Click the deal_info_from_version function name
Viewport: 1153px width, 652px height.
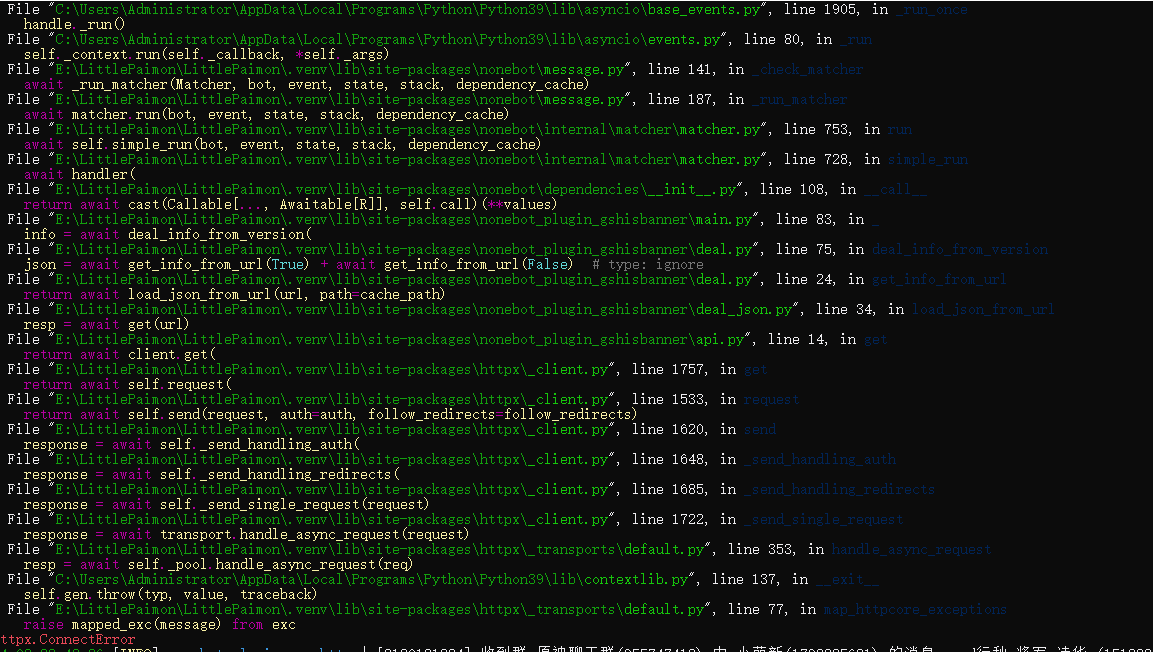click(x=960, y=248)
